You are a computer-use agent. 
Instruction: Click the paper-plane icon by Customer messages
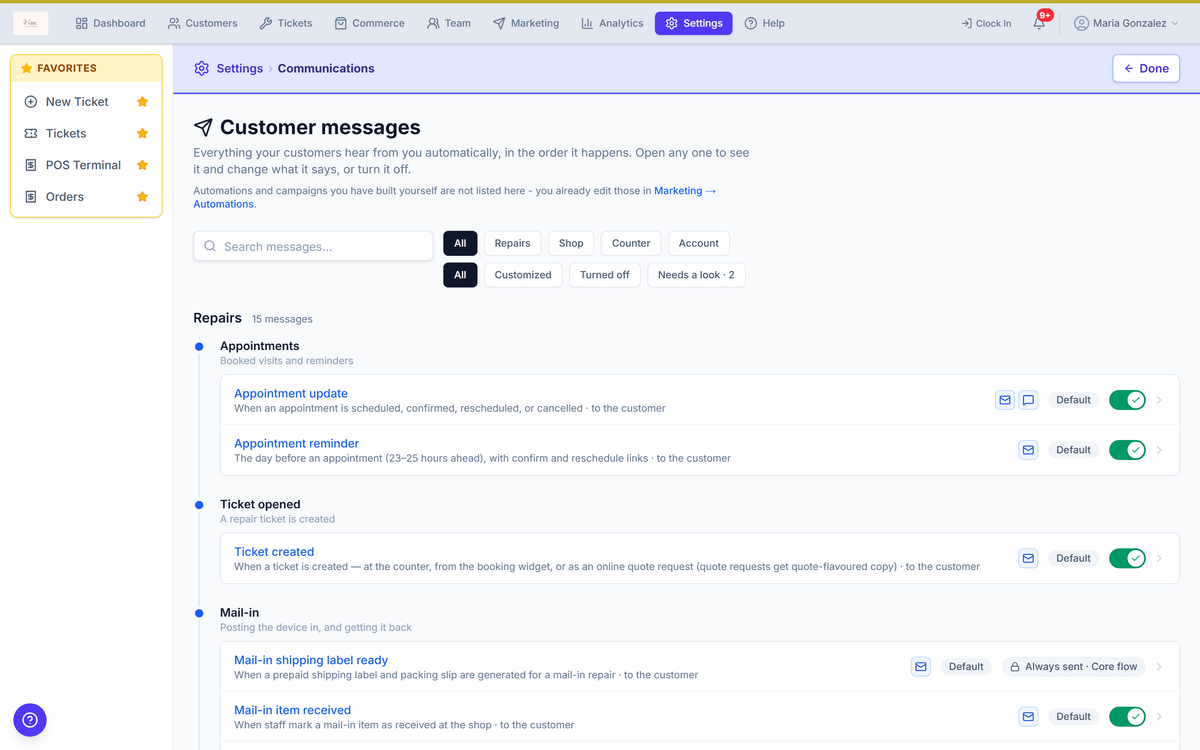(x=203, y=127)
